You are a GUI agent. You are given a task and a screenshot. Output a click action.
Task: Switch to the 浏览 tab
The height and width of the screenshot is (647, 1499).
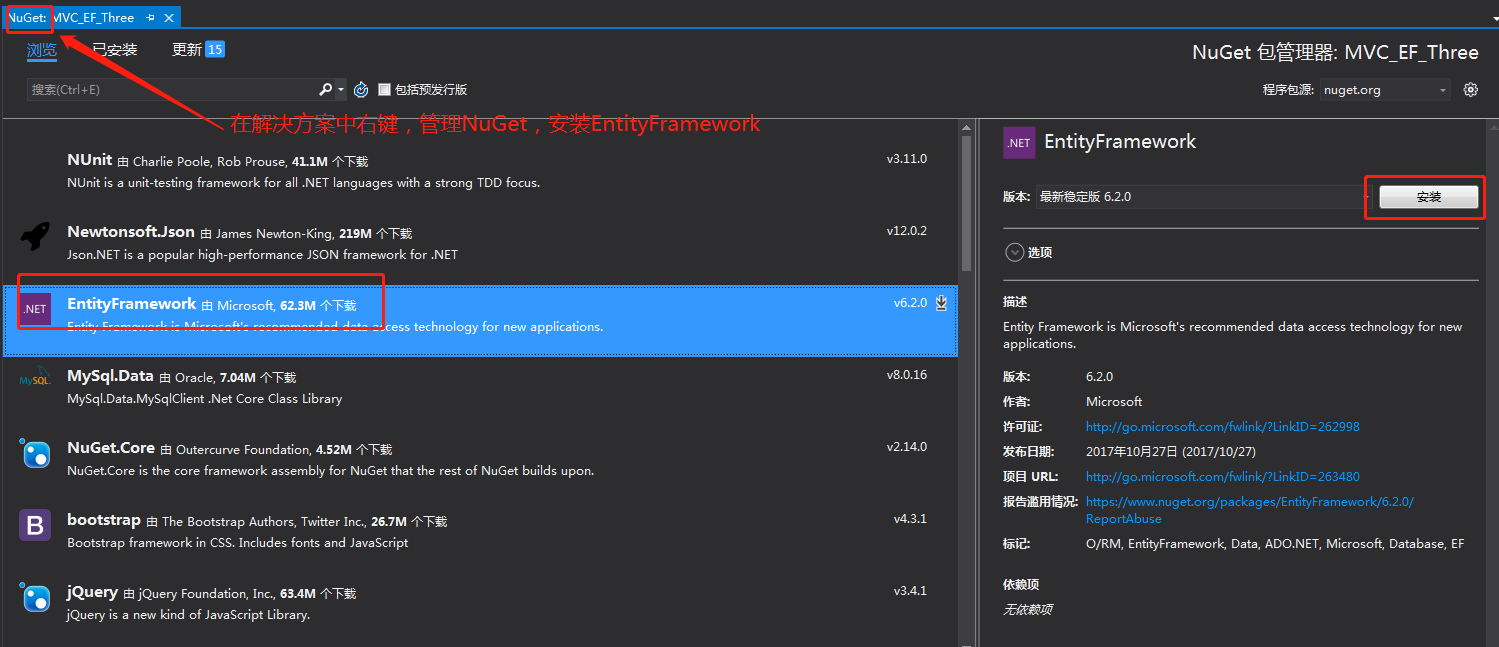point(42,50)
